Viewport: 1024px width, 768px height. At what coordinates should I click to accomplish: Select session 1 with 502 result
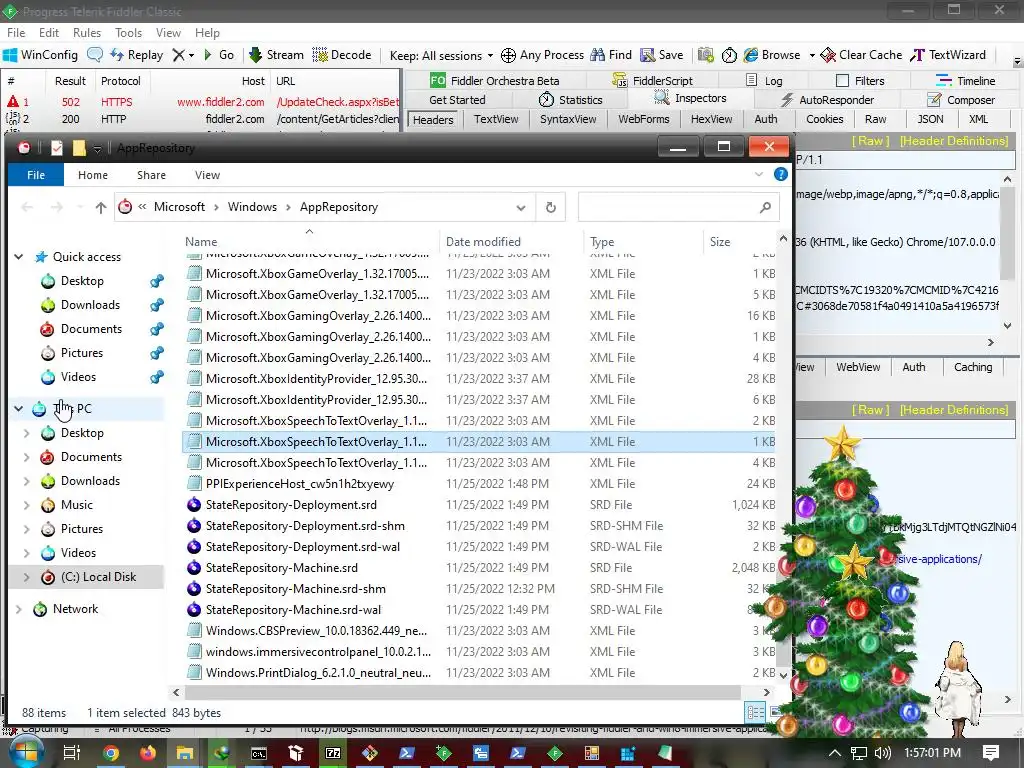(199, 102)
